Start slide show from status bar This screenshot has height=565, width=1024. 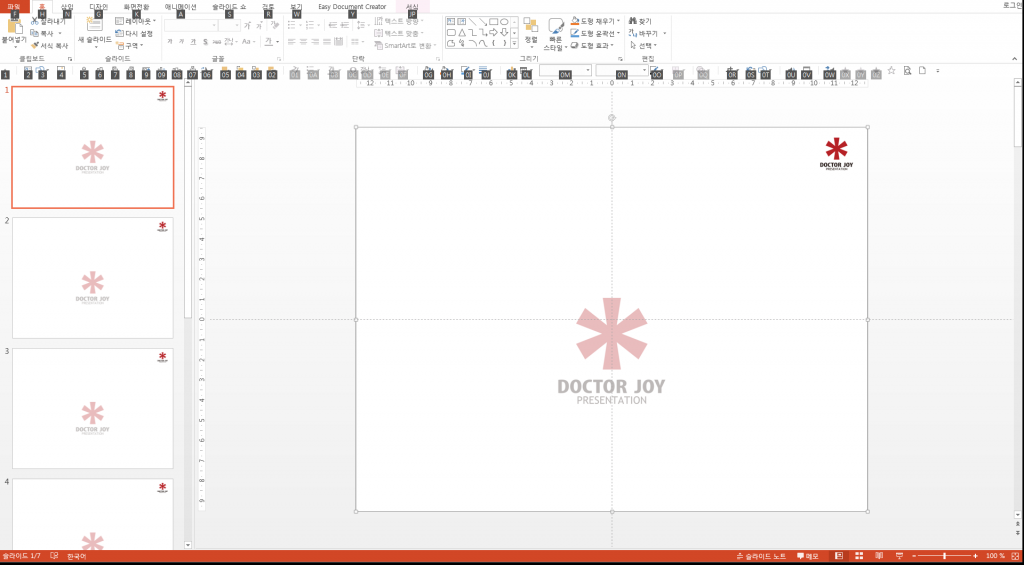point(899,556)
